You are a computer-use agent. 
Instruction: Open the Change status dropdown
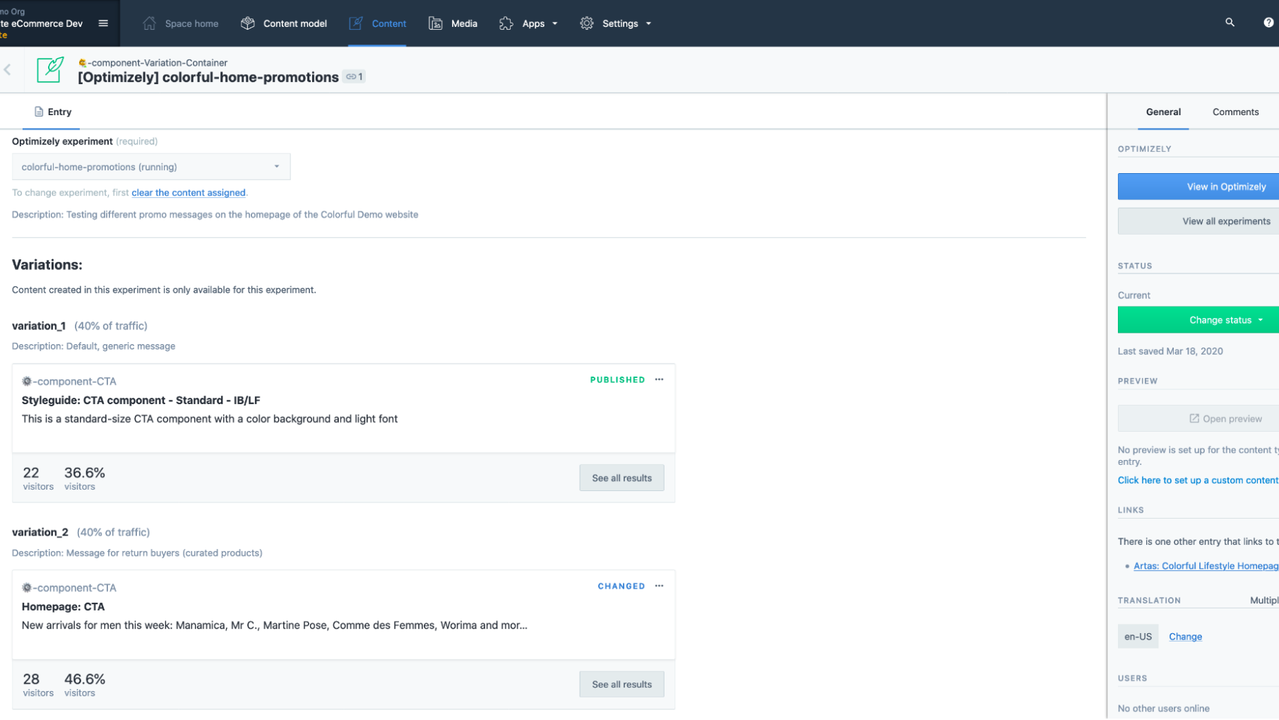1198,320
